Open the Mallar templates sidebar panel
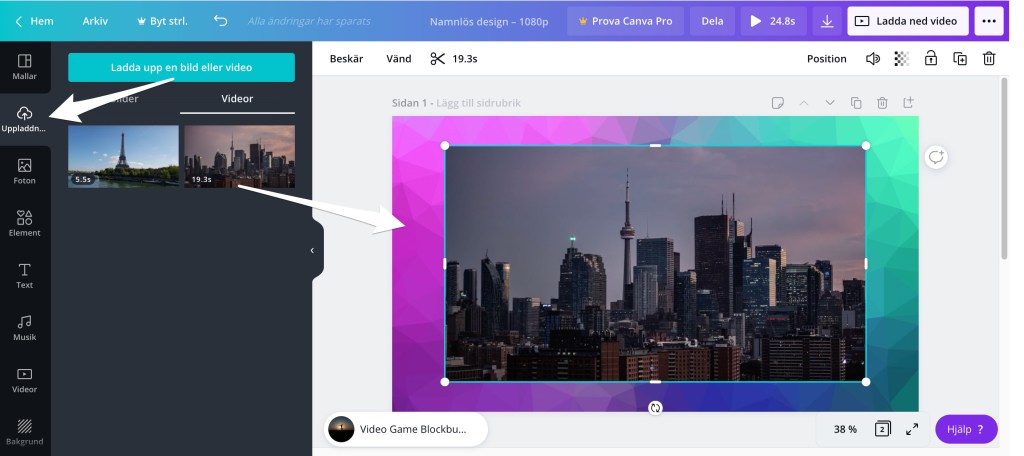Screen dimensions: 1024x456 pyautogui.click(x=25, y=67)
